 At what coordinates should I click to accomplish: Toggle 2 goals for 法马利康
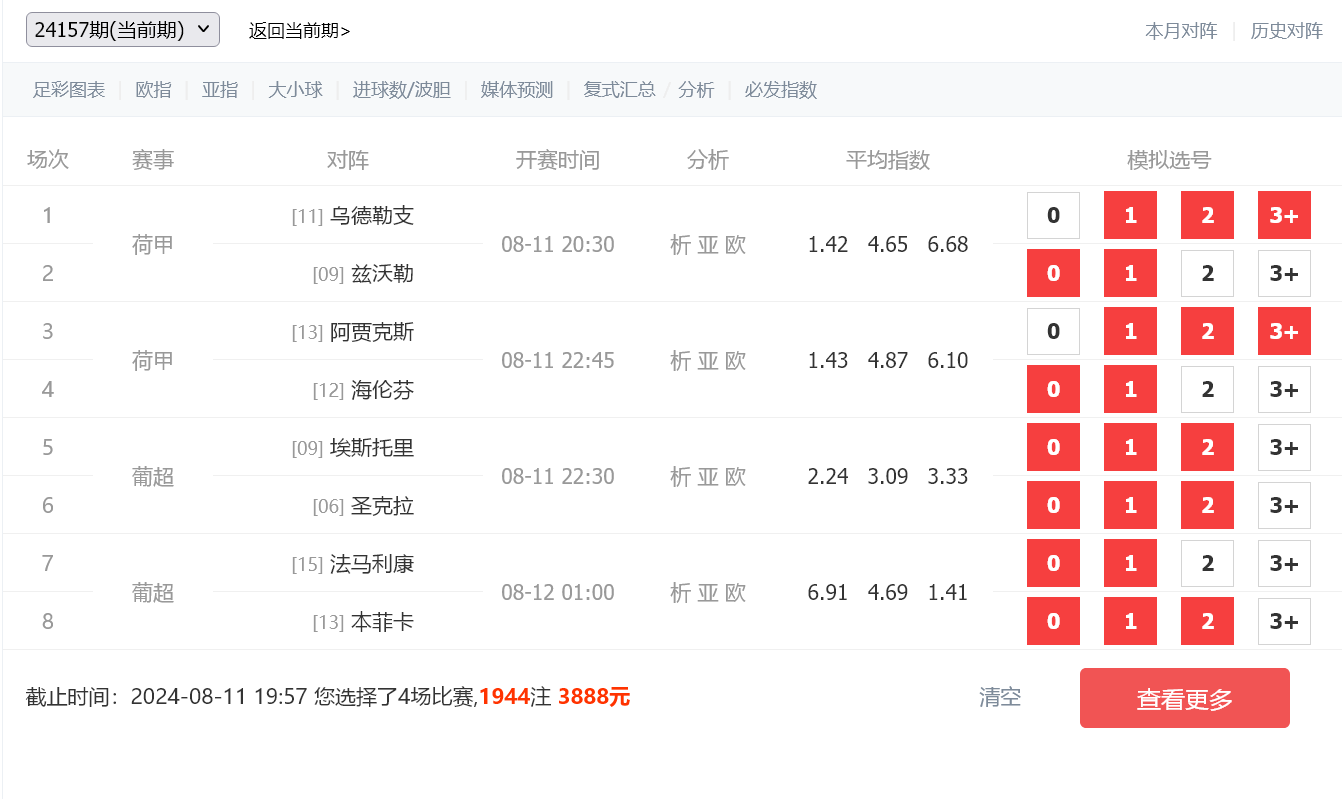(1207, 564)
